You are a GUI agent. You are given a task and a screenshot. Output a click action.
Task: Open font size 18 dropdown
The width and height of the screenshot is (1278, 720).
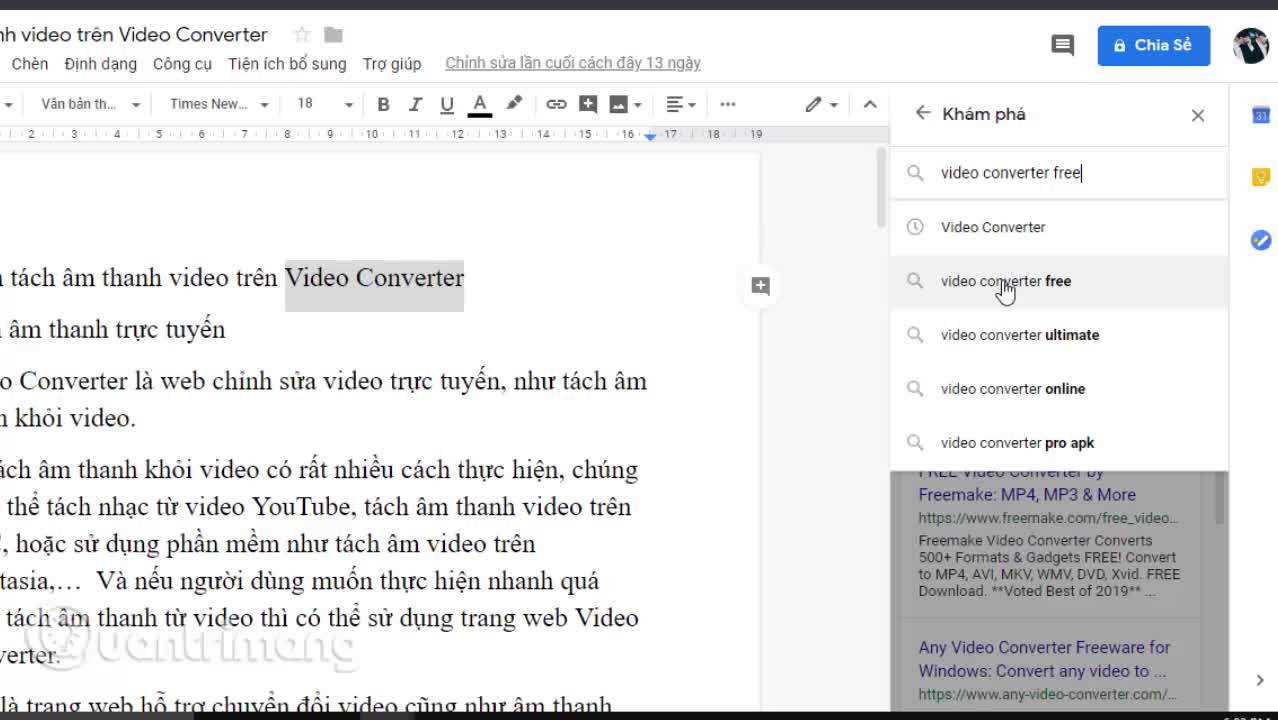325,104
